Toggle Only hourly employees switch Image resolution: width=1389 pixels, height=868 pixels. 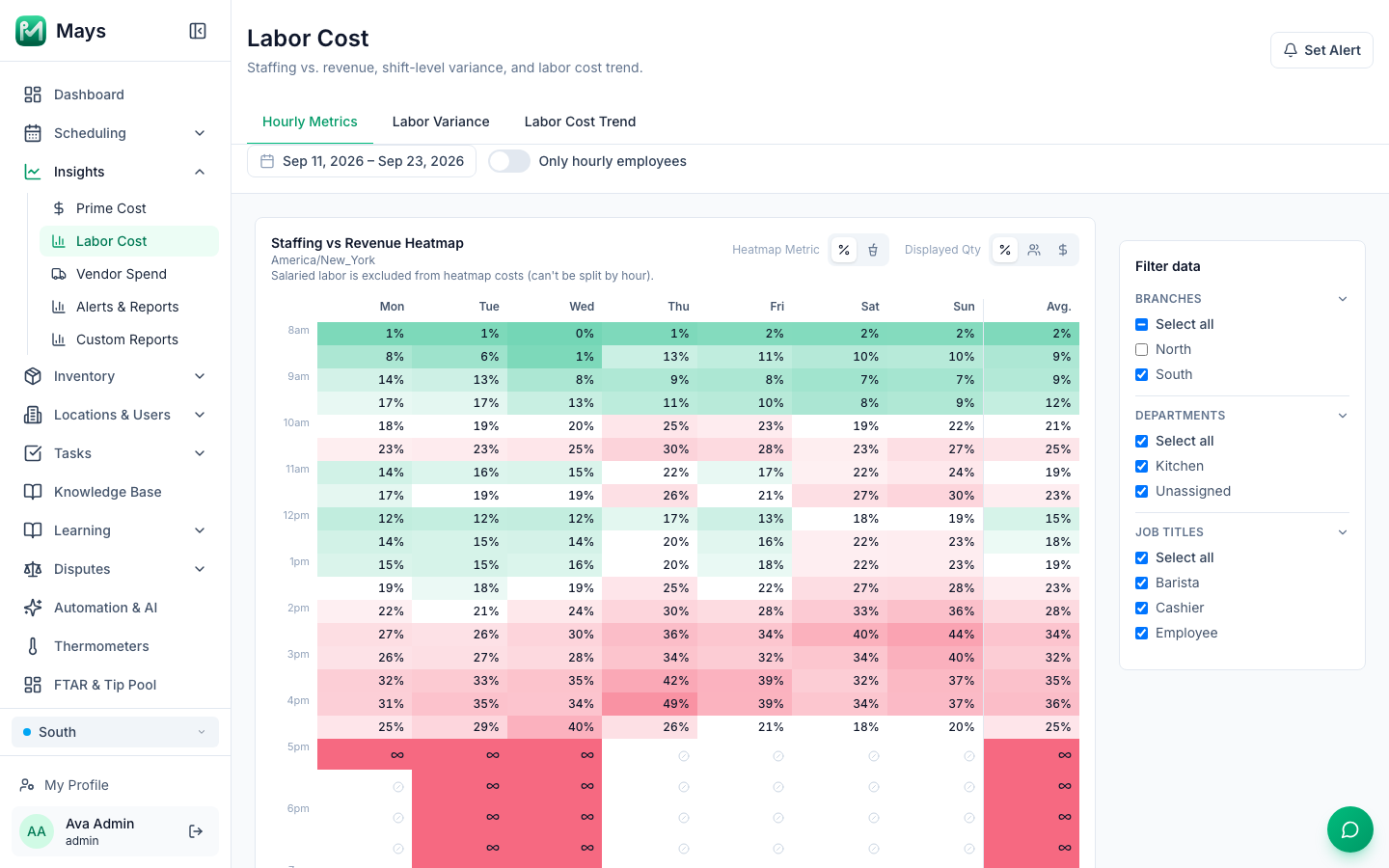pos(509,161)
